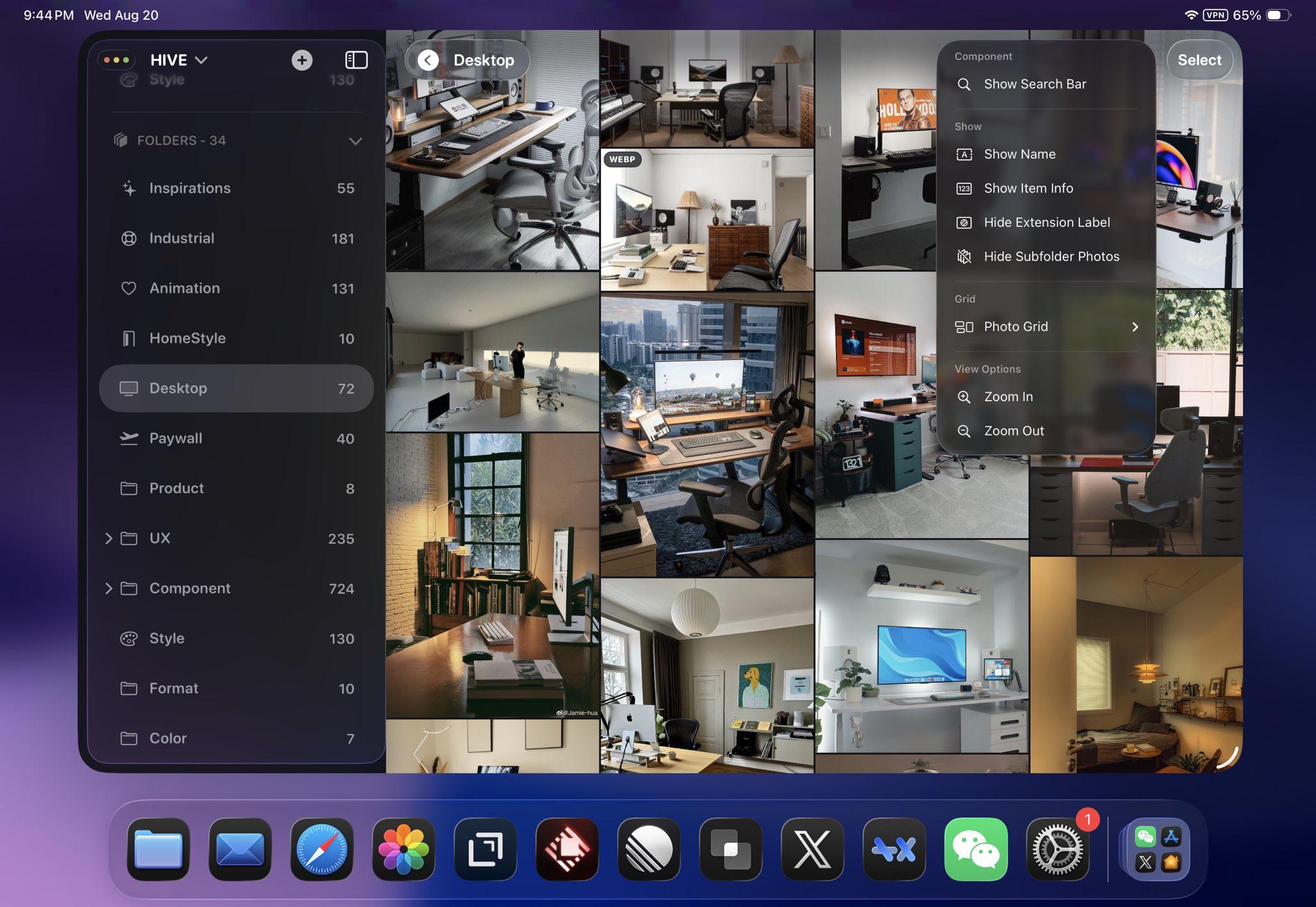
Task: Toggle Hide Extension Label option
Action: tap(1046, 222)
